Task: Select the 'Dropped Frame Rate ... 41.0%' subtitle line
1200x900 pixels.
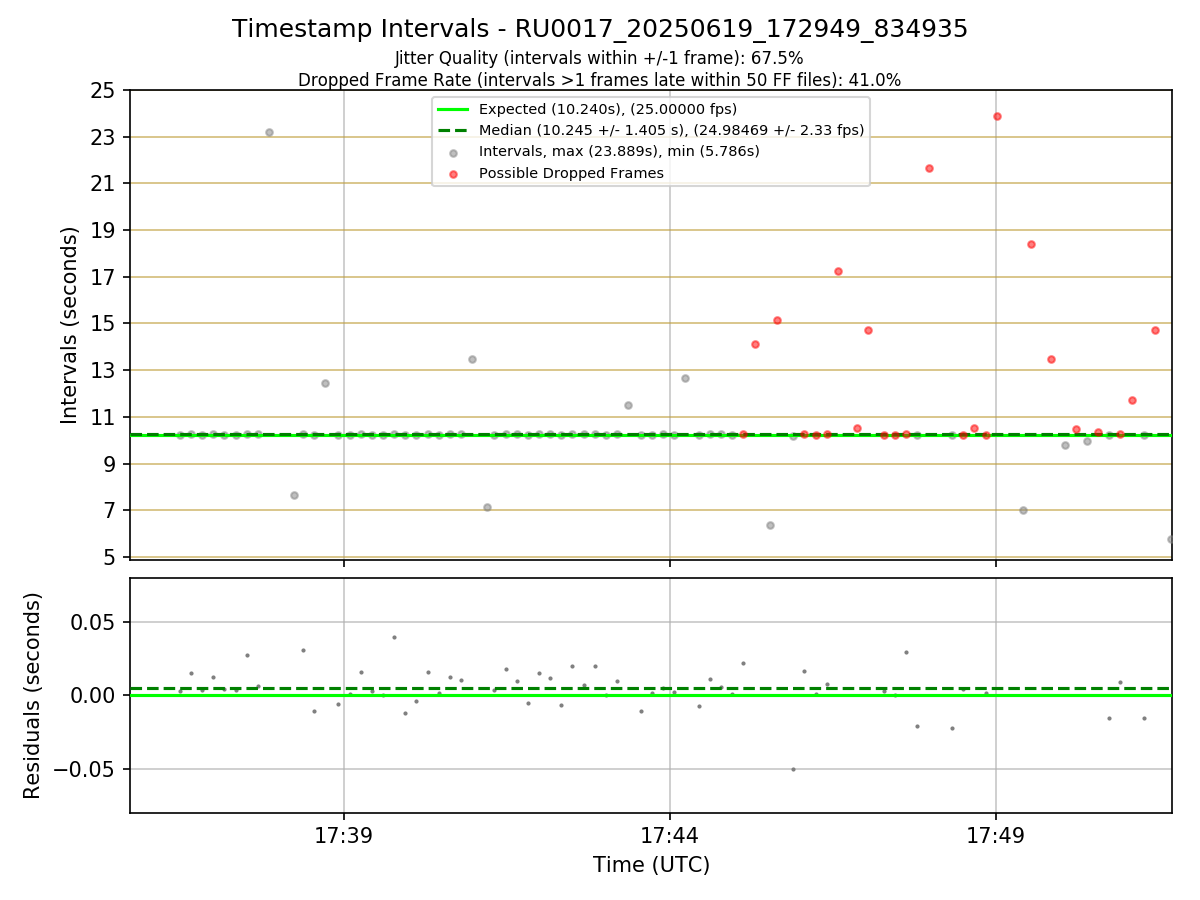Action: (x=599, y=80)
